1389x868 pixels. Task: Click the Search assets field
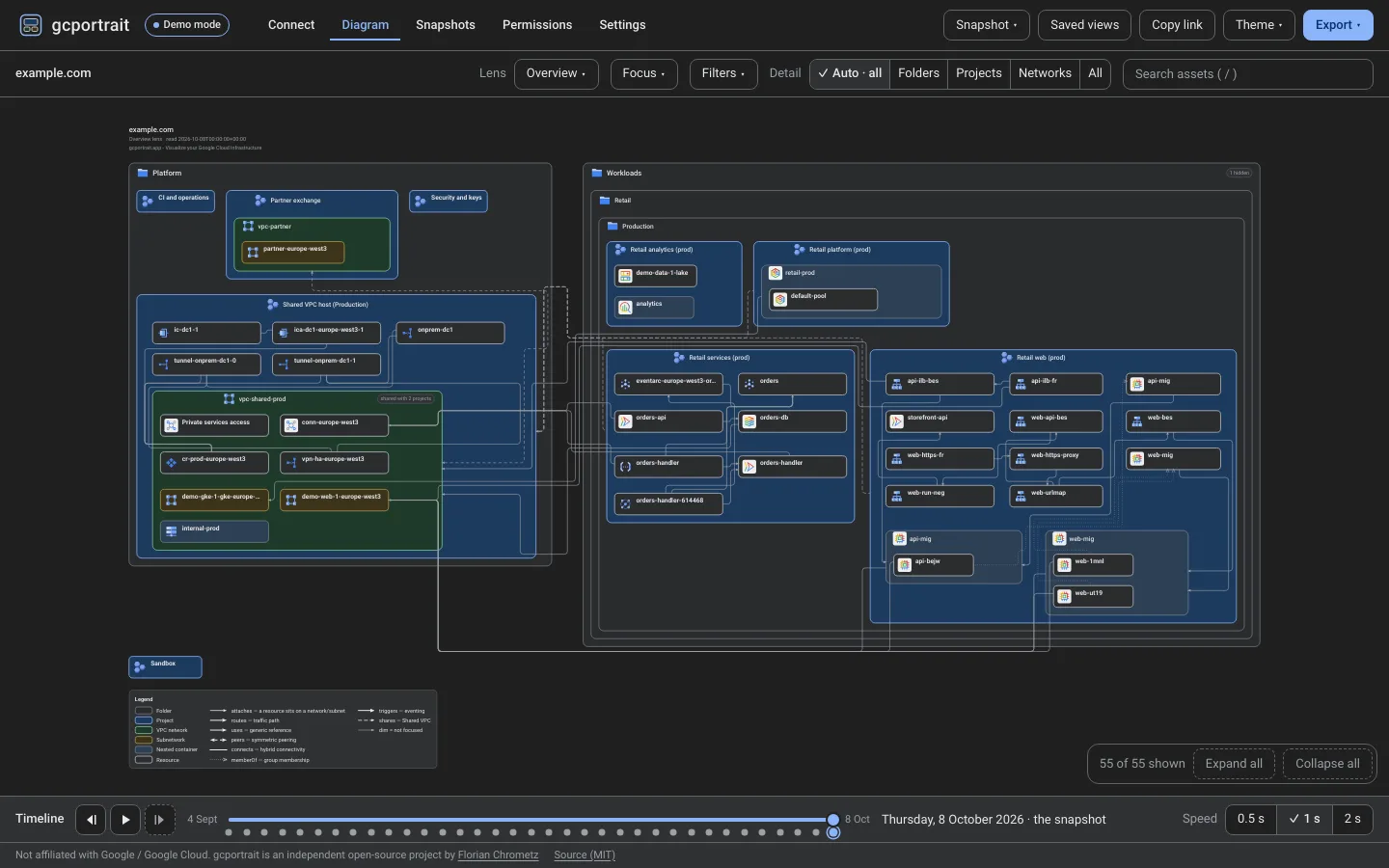(x=1248, y=73)
